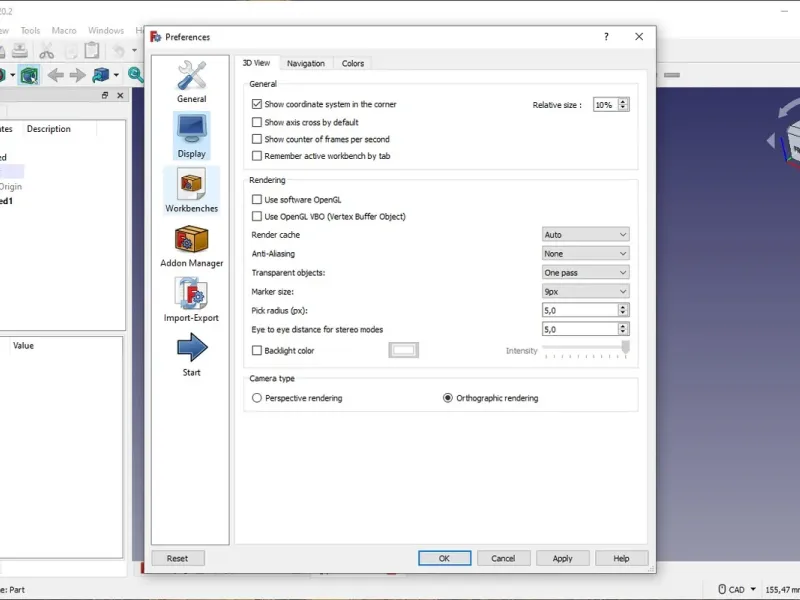Open the Macro menu
Image resolution: width=800 pixels, height=600 pixels.
point(64,31)
